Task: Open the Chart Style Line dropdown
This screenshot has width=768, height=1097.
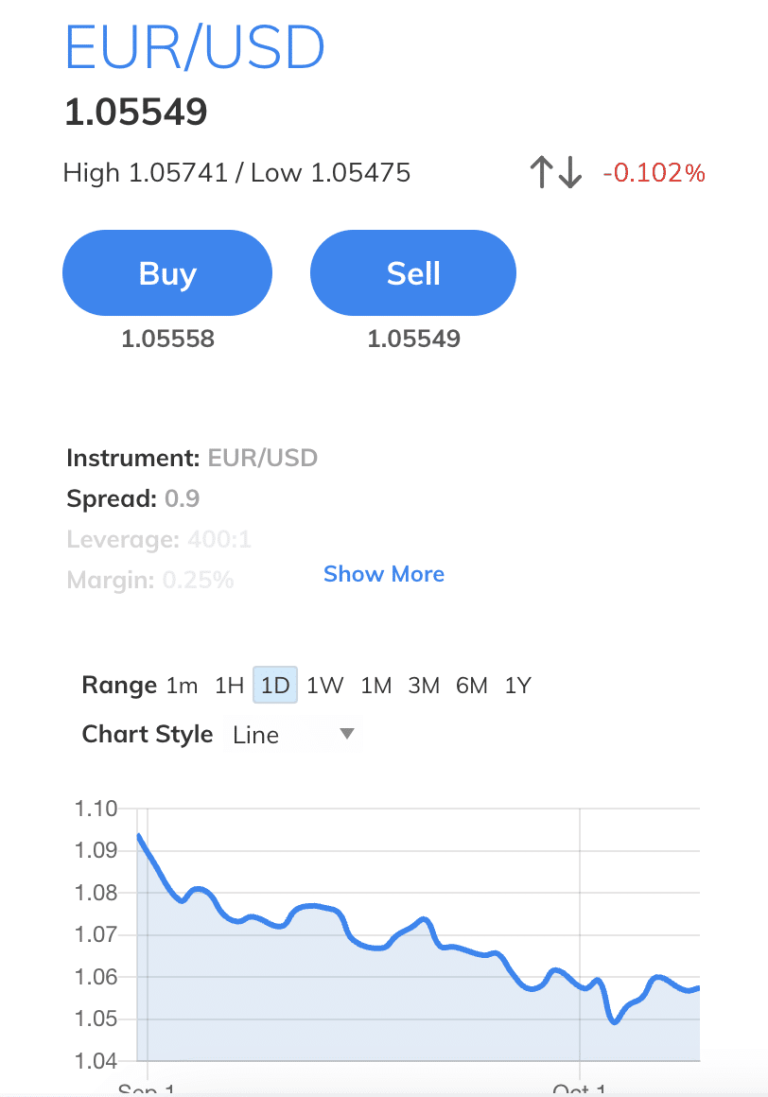Action: click(x=292, y=735)
